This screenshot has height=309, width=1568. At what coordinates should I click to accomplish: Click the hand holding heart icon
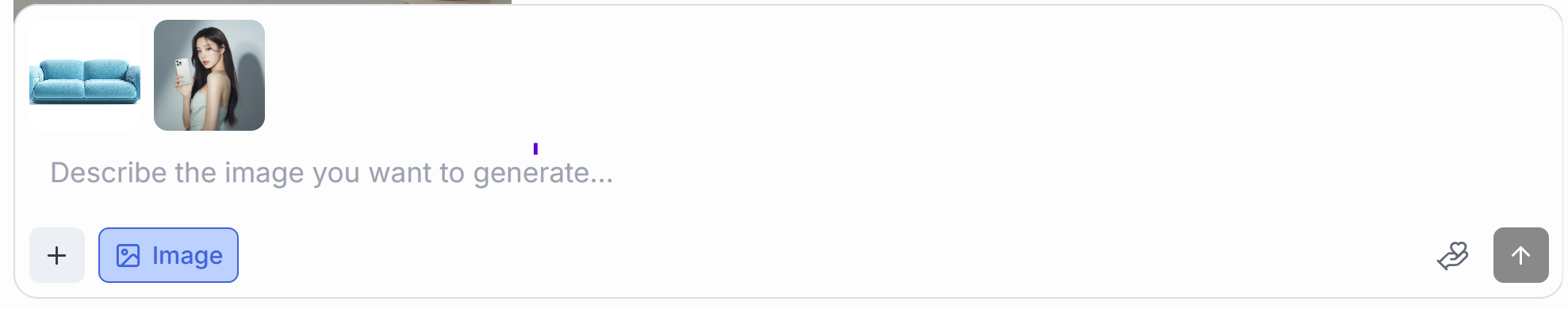point(1453,255)
